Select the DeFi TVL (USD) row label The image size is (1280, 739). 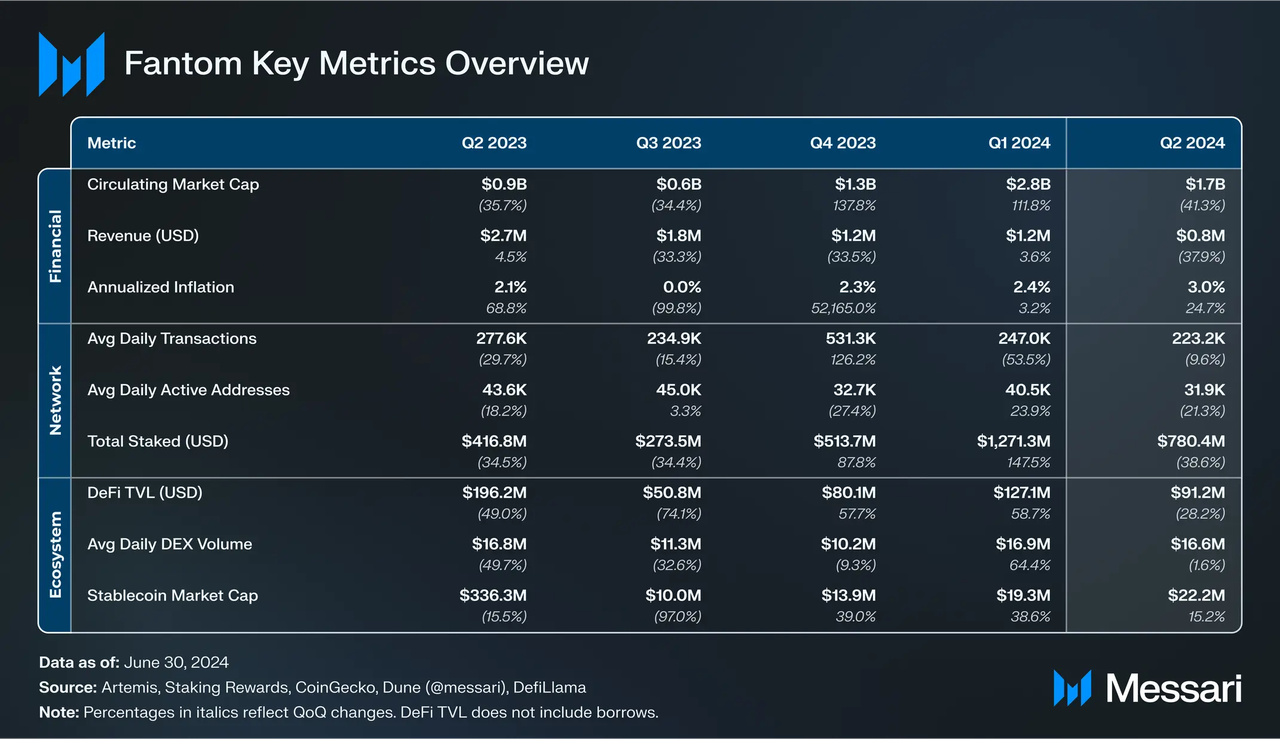pyautogui.click(x=151, y=492)
